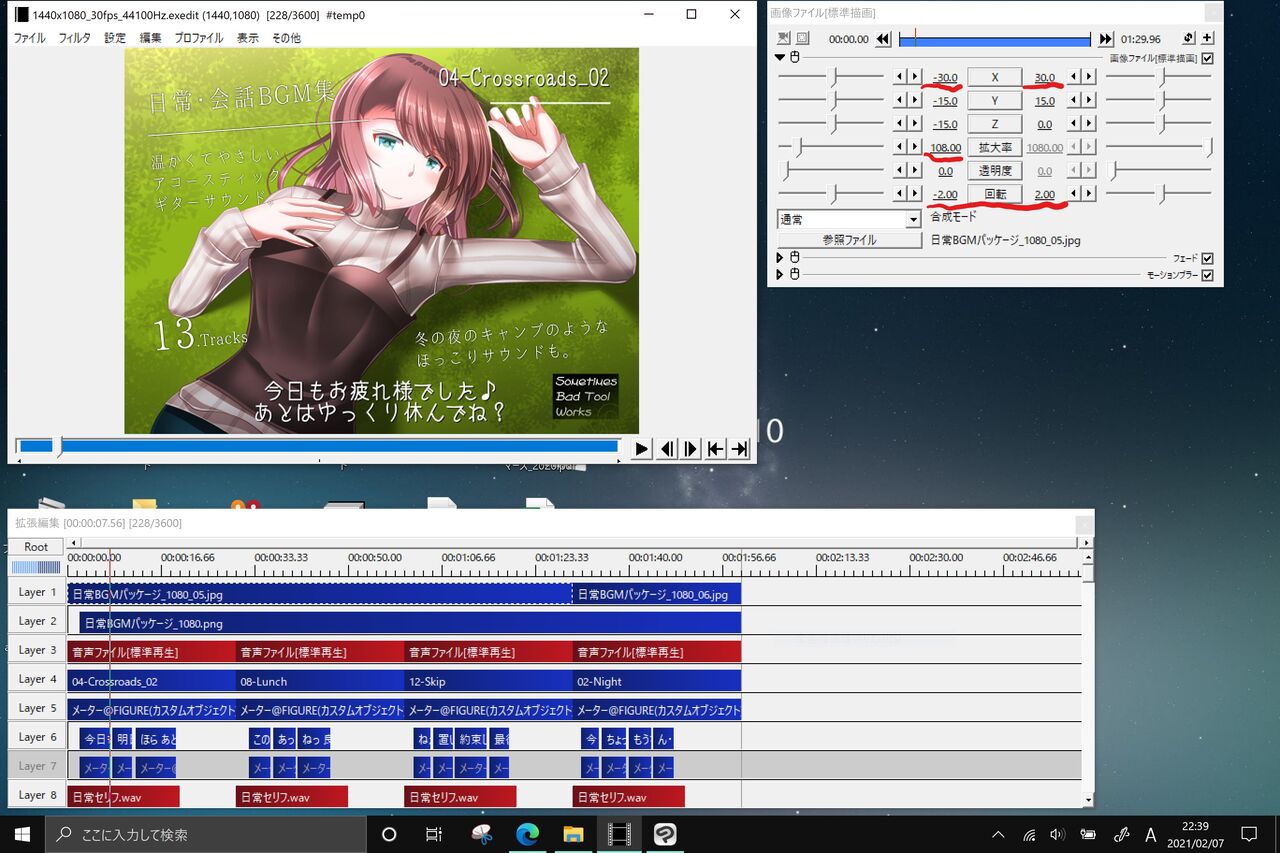Viewport: 1280px width, 853px height.
Task: Toggle Layer 1 visibility
Action: [x=36, y=592]
